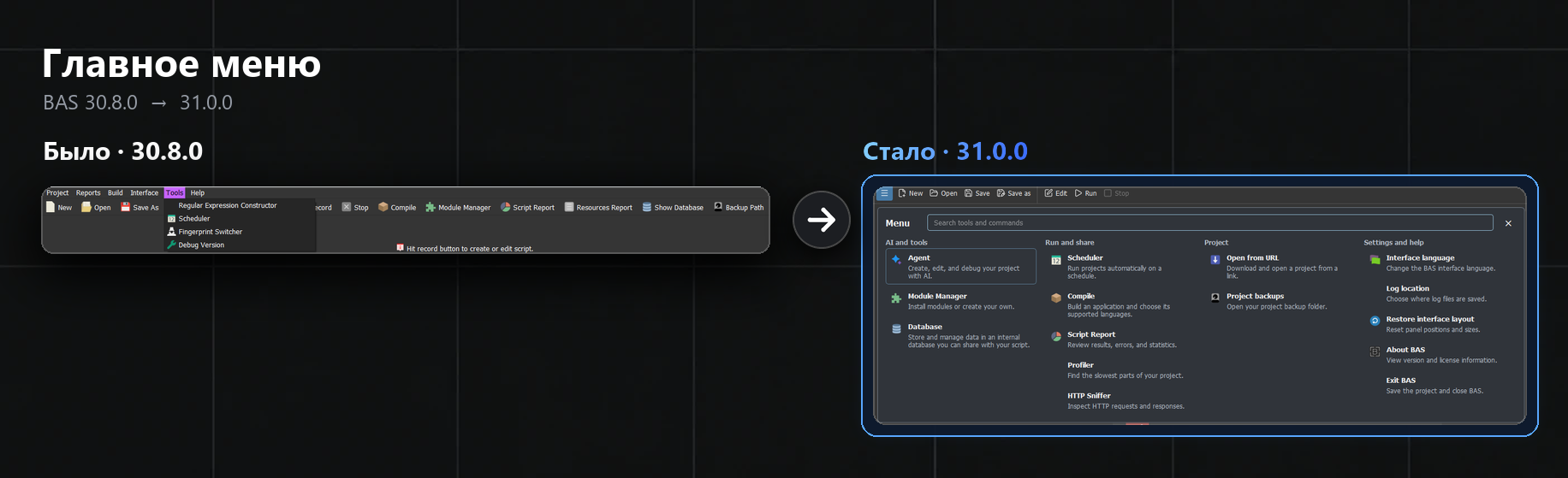Open the Reports menu in the 30.8.0 menubar
The width and height of the screenshot is (1568, 478).
click(88, 193)
